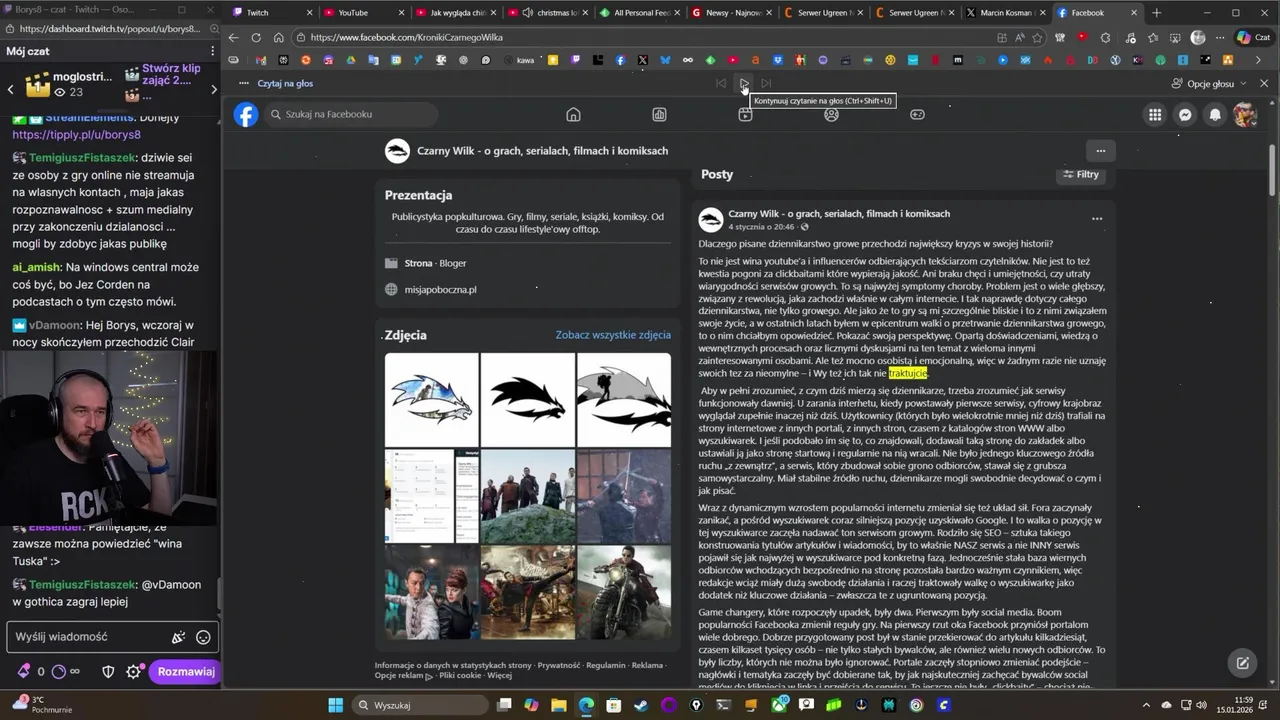
Task: Open the Twitch chat three-dot menu beside Mój czat
Action: click(x=212, y=51)
